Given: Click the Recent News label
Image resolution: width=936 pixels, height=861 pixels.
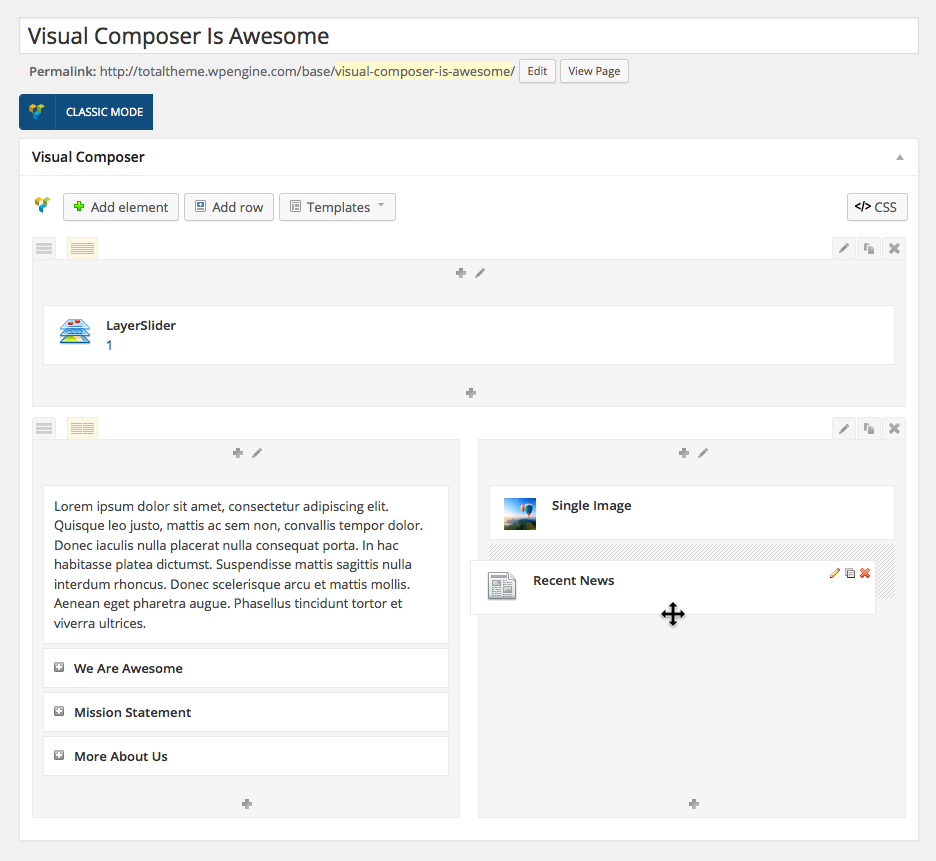Looking at the screenshot, I should click(574, 580).
